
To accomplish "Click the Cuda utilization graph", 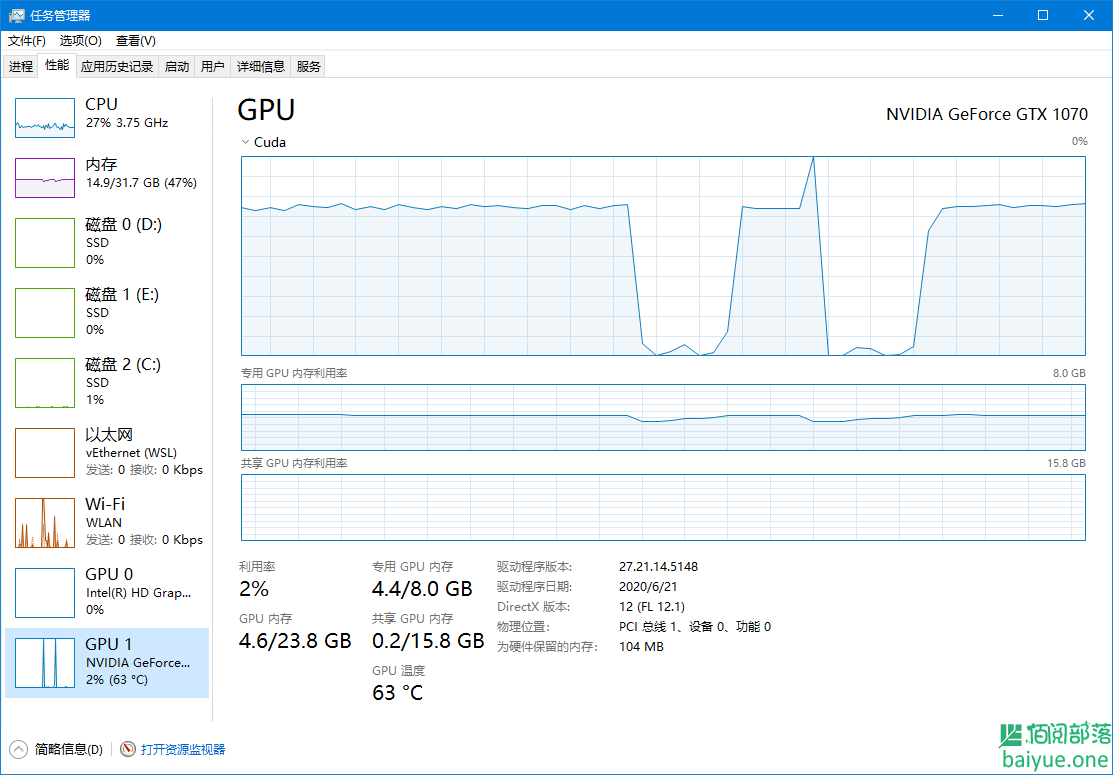I will point(663,255).
